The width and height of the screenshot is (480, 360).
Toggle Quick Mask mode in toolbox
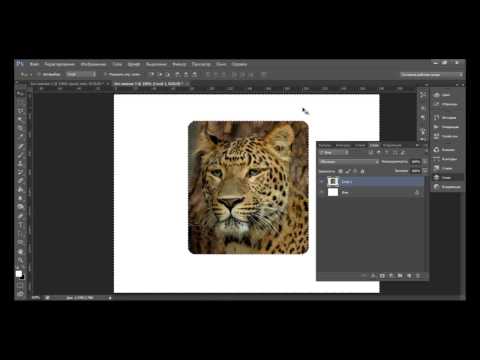click(x=21, y=285)
